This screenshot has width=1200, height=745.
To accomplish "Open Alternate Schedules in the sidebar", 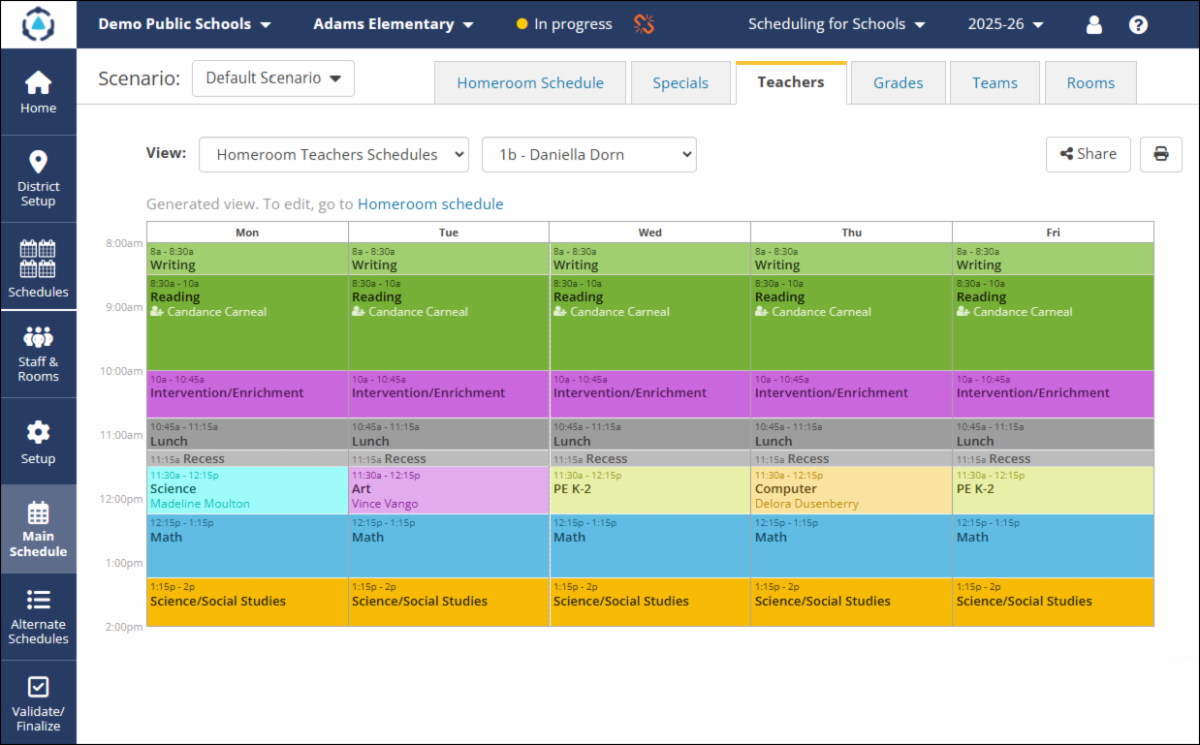I will pyautogui.click(x=38, y=616).
